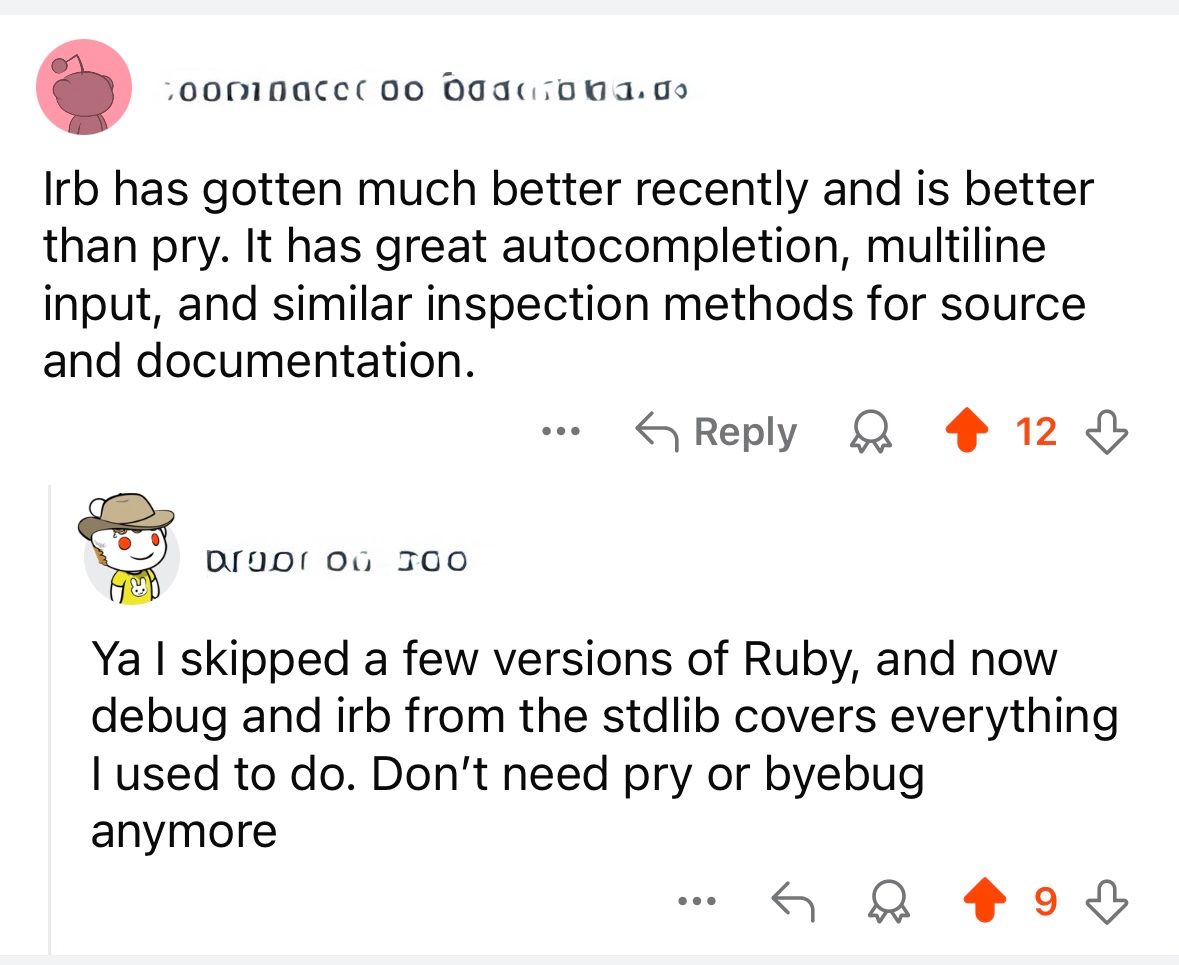Click the reply arrow on the byebug comment

(792, 903)
